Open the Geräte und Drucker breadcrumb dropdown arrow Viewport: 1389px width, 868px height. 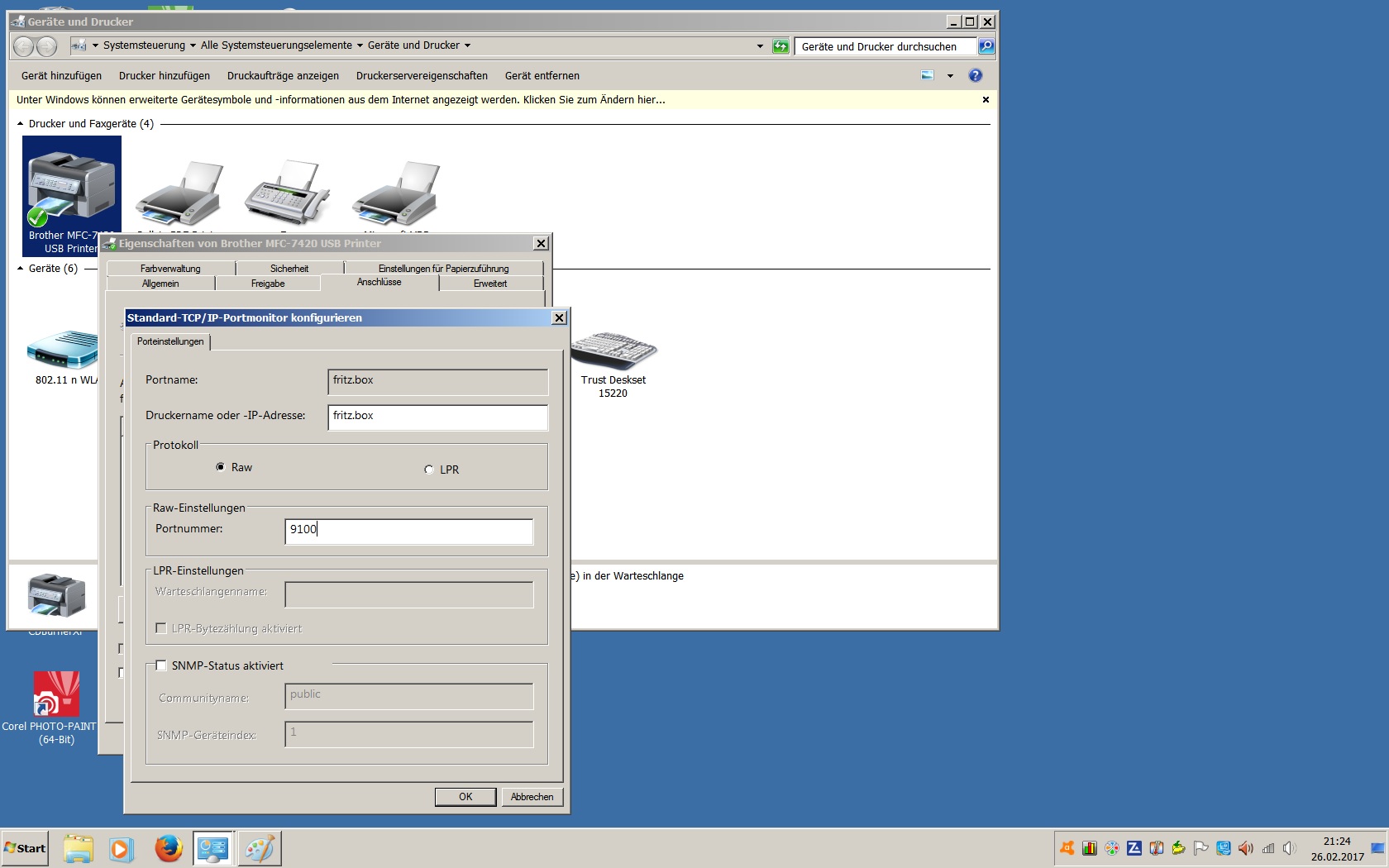click(467, 45)
